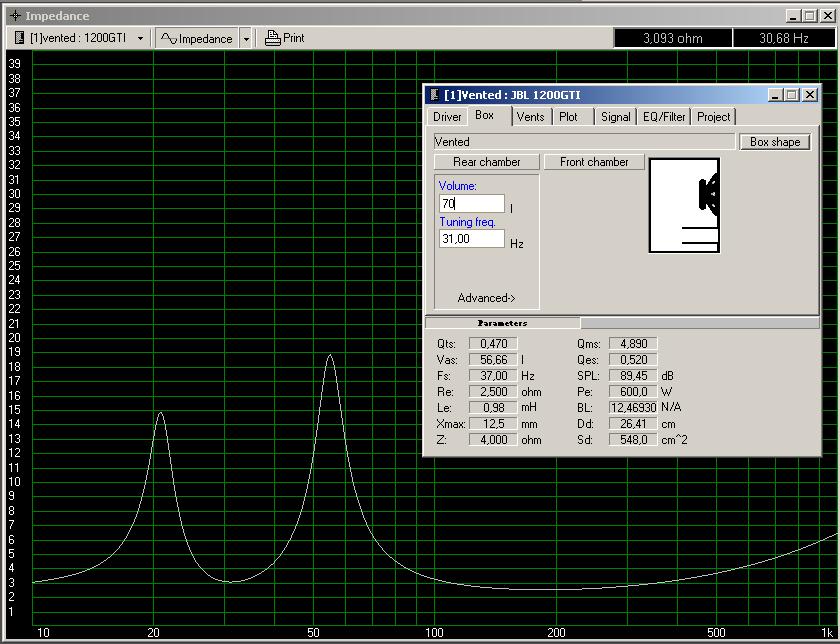Click the Volume input field

pyautogui.click(x=471, y=204)
